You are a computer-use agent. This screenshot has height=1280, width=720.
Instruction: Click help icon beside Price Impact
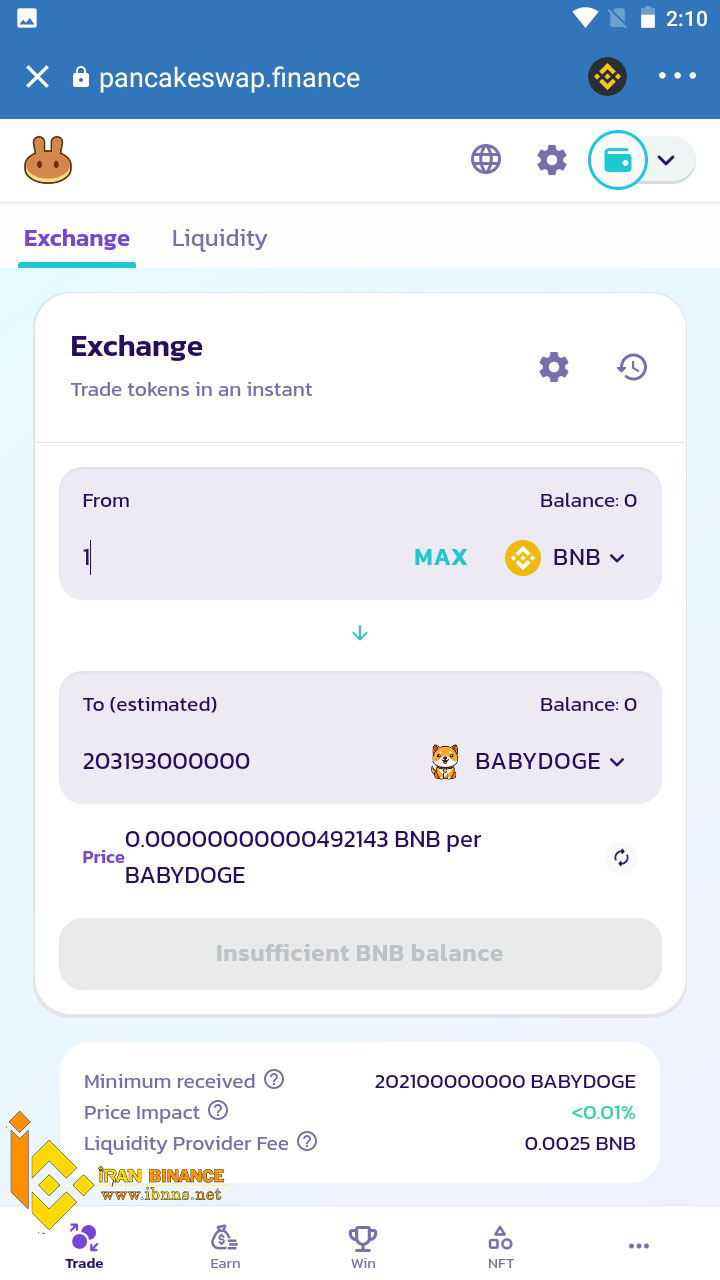218,1111
